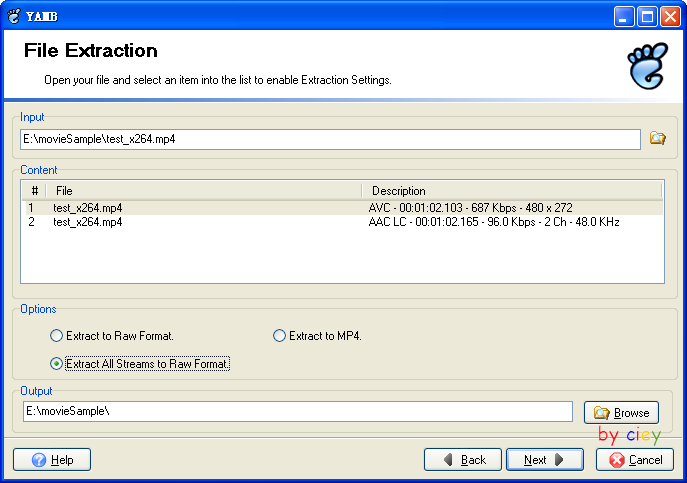
Task: Select the AVC video track row
Action: pyautogui.click(x=340, y=208)
